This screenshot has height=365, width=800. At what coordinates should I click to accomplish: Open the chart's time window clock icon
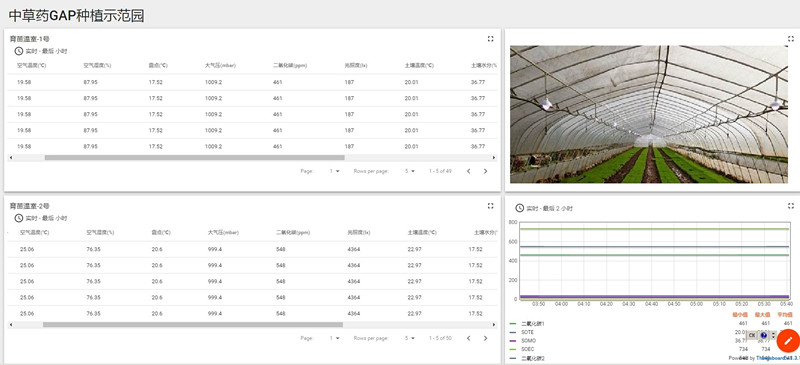point(520,208)
